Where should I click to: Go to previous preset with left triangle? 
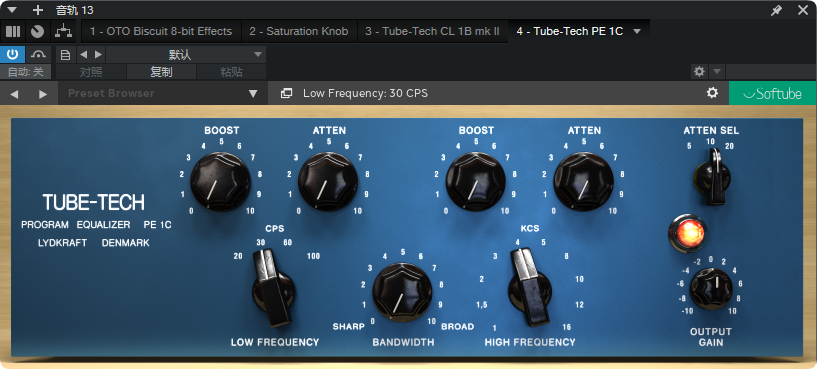click(x=83, y=54)
